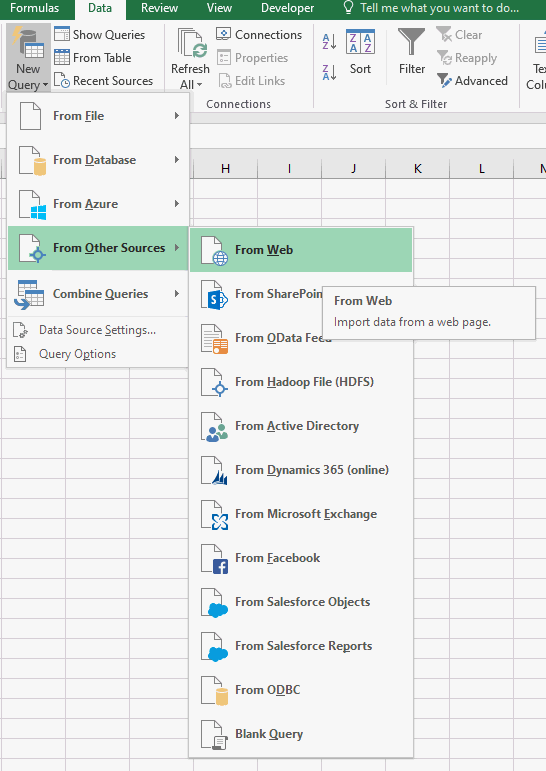Click Advanced filter button
Image resolution: width=546 pixels, height=771 pixels.
[472, 81]
